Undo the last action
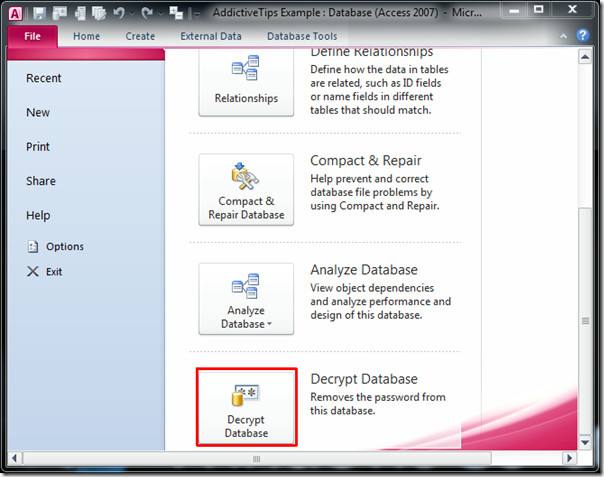Screen dimensions: 604x477 click(x=119, y=13)
